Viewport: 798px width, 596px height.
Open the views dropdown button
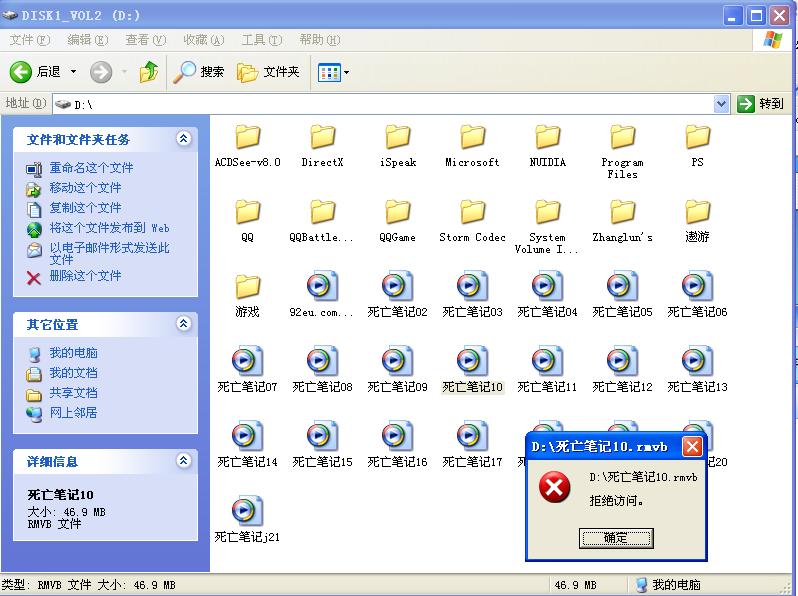(333, 72)
